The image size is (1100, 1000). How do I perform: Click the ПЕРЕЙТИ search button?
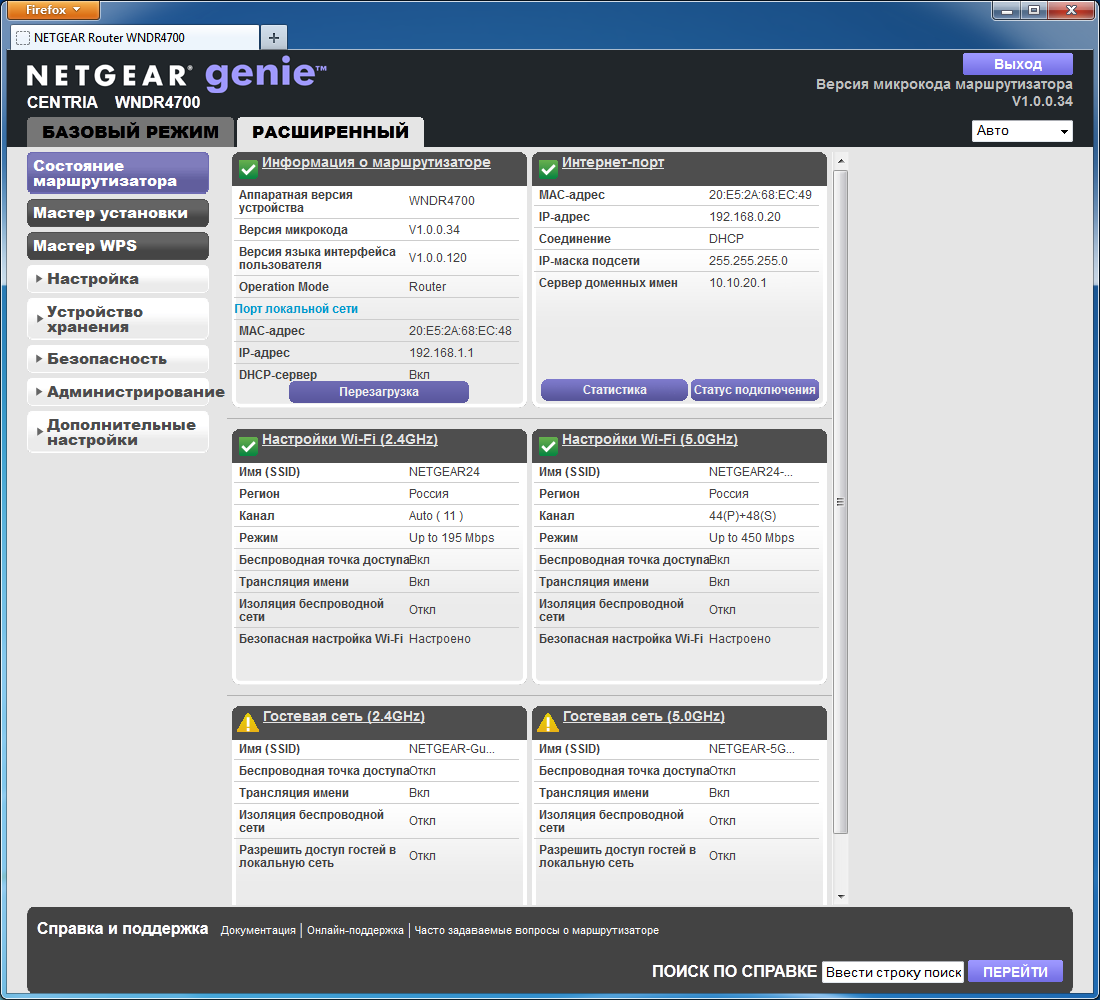pyautogui.click(x=1015, y=972)
